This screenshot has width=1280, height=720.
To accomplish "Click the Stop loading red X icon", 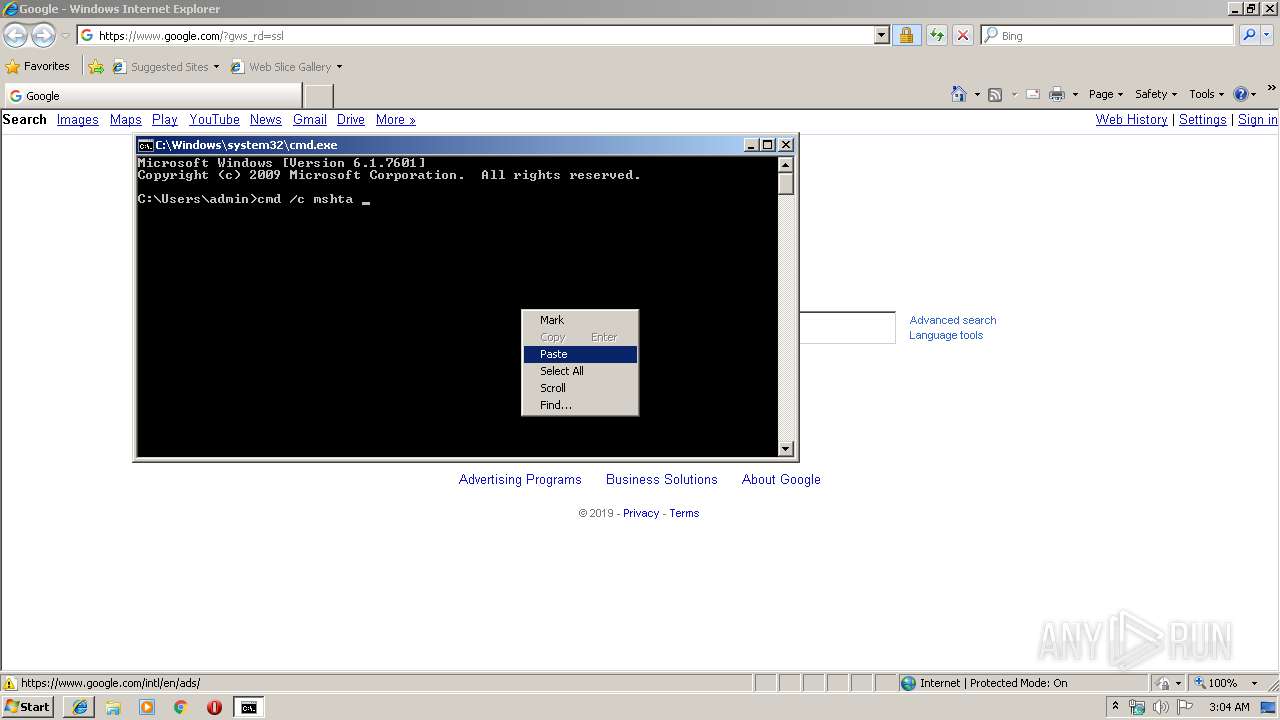I will click(962, 35).
